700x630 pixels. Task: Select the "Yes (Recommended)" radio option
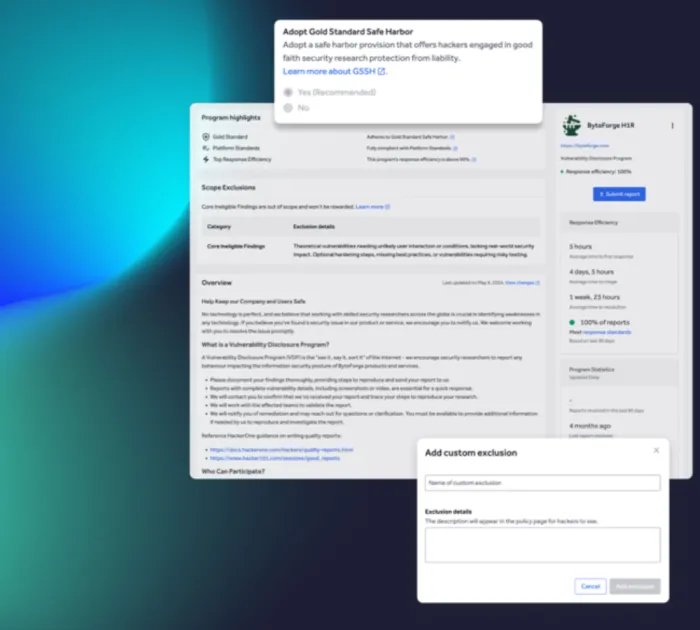click(x=289, y=92)
